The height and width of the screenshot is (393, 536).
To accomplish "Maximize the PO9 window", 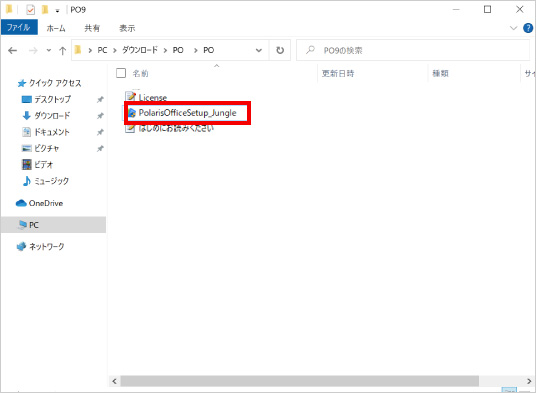I will 487,10.
